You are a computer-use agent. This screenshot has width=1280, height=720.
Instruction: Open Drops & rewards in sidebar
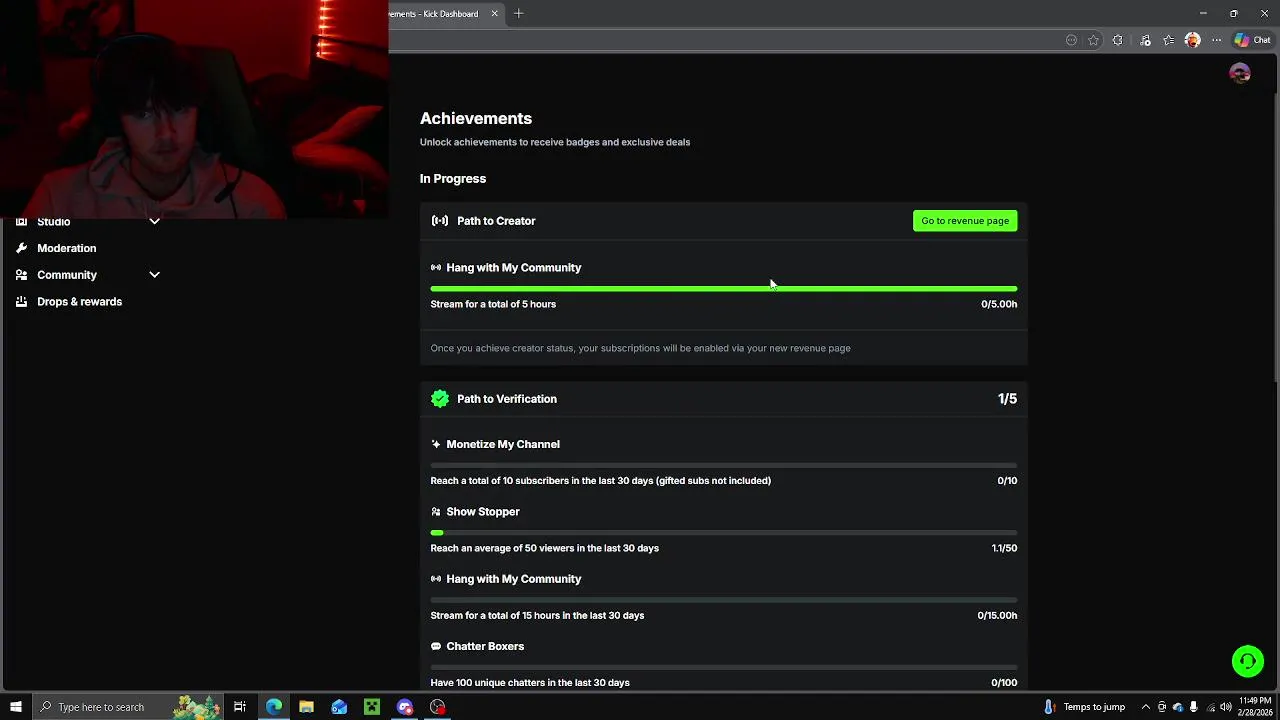tap(80, 302)
